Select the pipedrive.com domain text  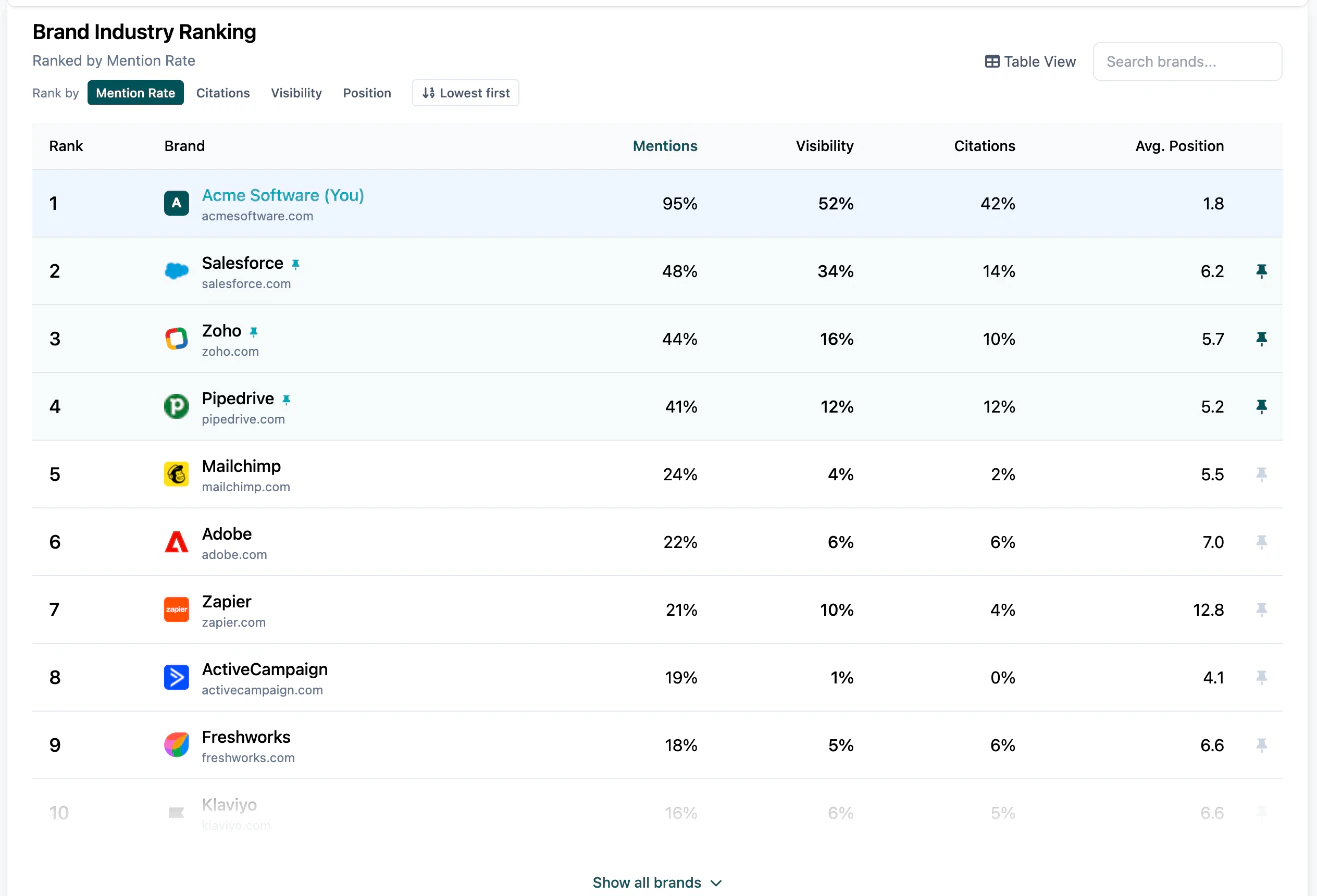[243, 420]
